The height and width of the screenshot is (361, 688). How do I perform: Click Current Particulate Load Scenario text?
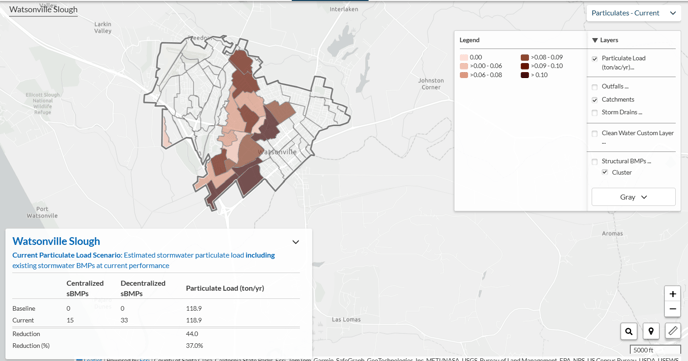point(67,255)
